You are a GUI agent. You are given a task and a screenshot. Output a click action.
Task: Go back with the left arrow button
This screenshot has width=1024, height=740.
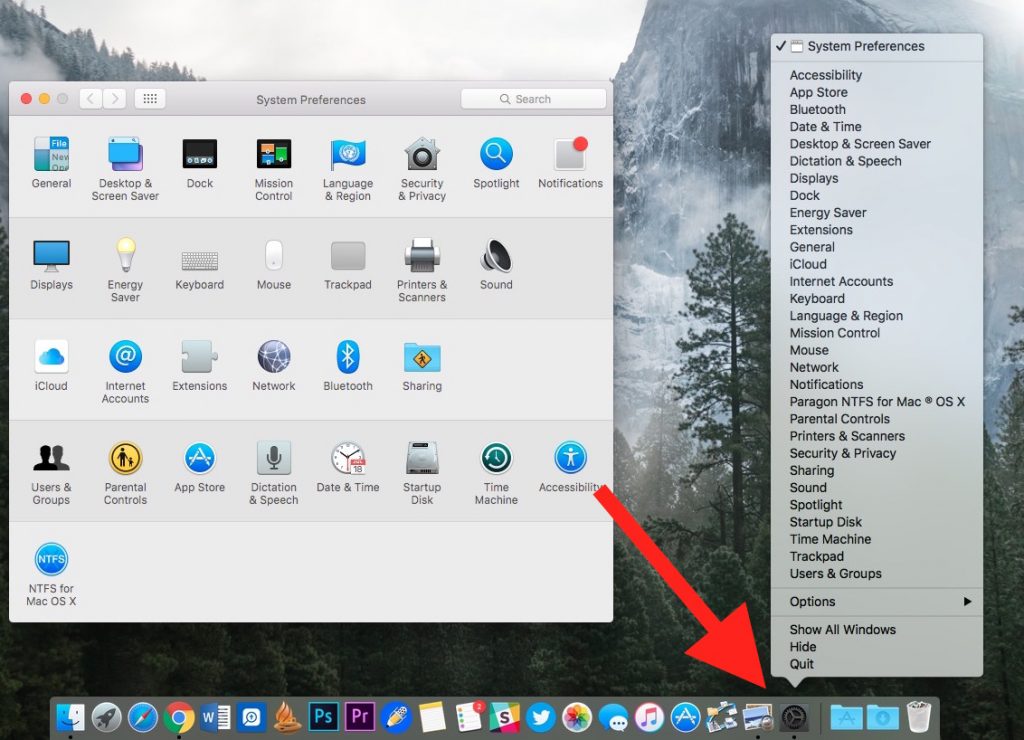coord(91,99)
